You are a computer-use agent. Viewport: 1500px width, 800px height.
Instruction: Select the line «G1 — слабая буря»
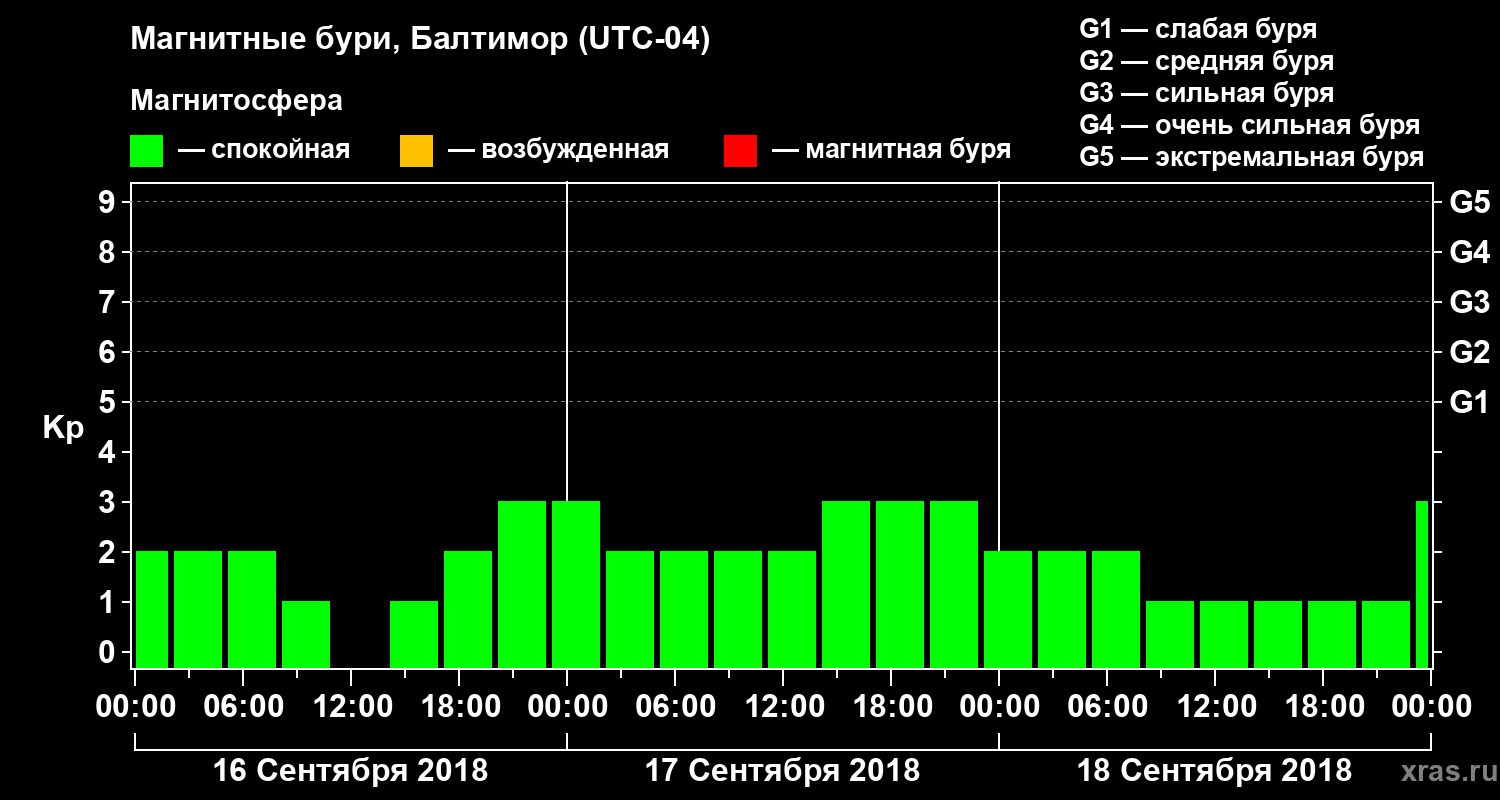(1198, 29)
